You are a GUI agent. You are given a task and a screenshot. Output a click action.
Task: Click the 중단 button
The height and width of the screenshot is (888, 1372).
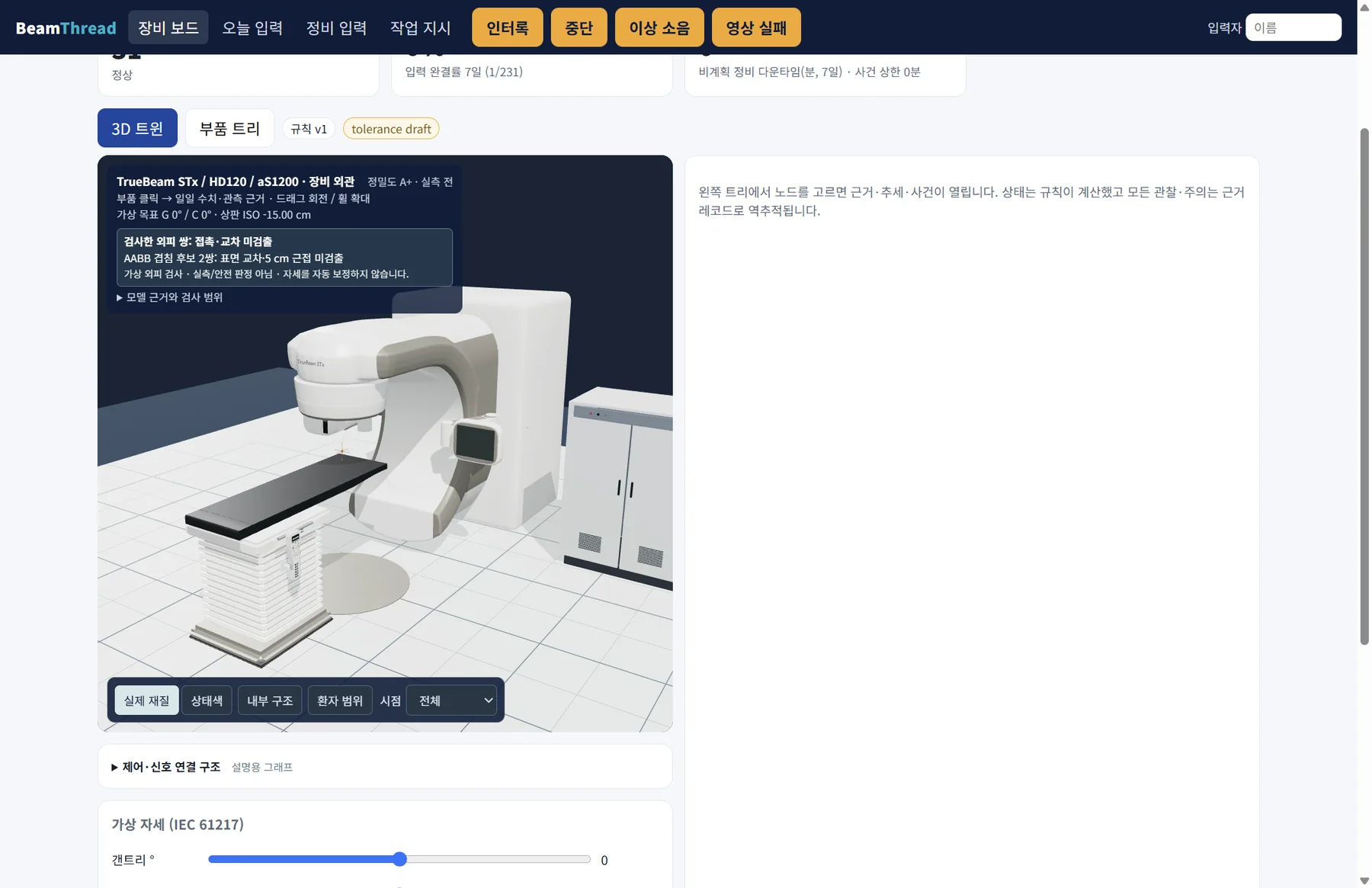pyautogui.click(x=579, y=27)
